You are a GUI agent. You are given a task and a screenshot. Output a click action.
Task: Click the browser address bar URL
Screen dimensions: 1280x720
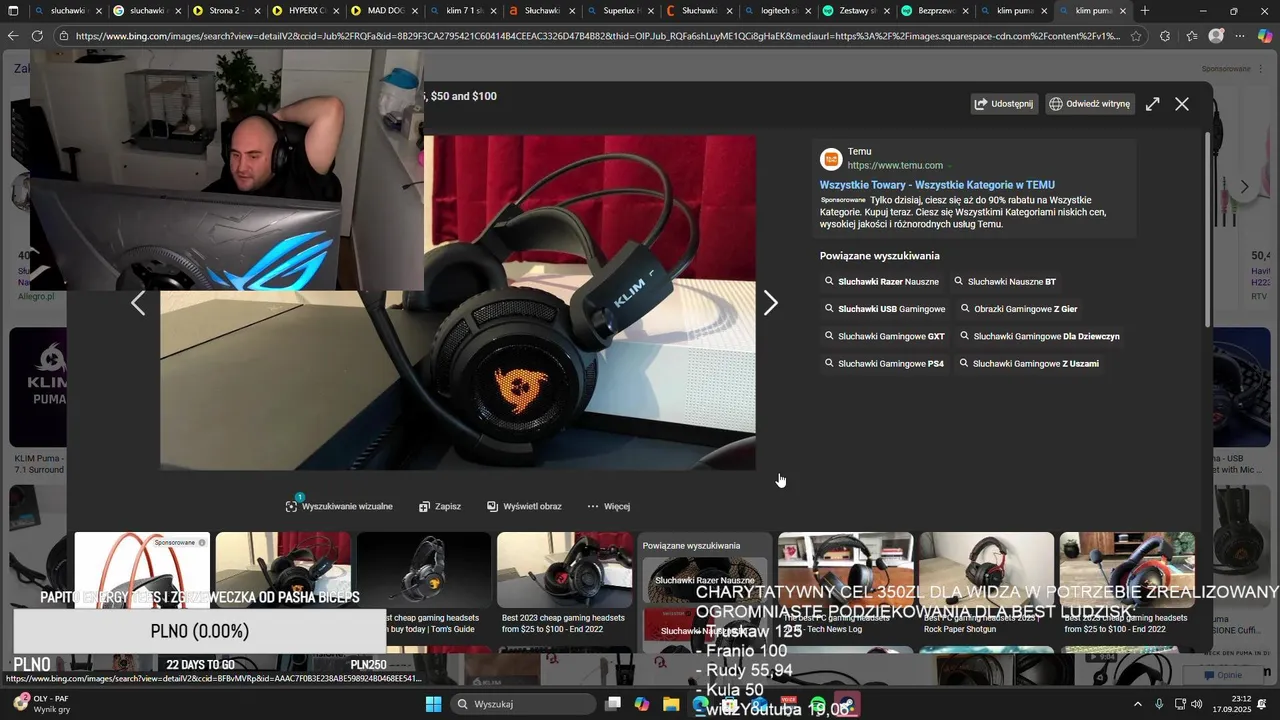click(x=597, y=36)
